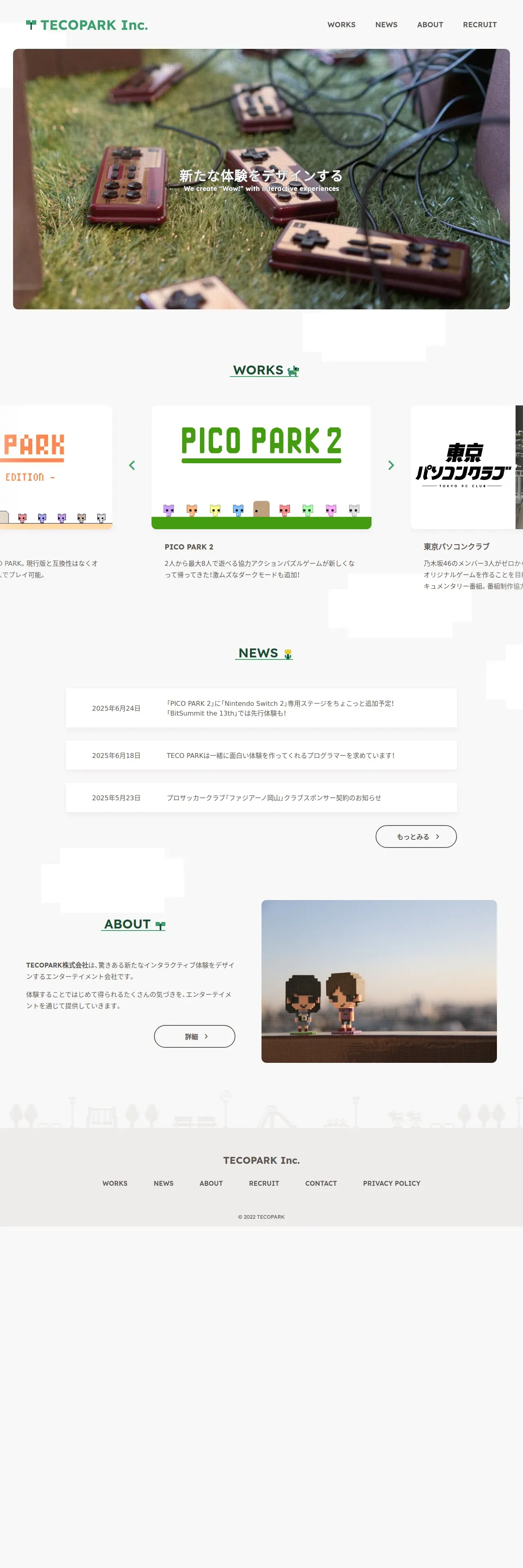This screenshot has height=1568, width=523.
Task: Open NEWS in the top navigation
Action: click(x=386, y=25)
